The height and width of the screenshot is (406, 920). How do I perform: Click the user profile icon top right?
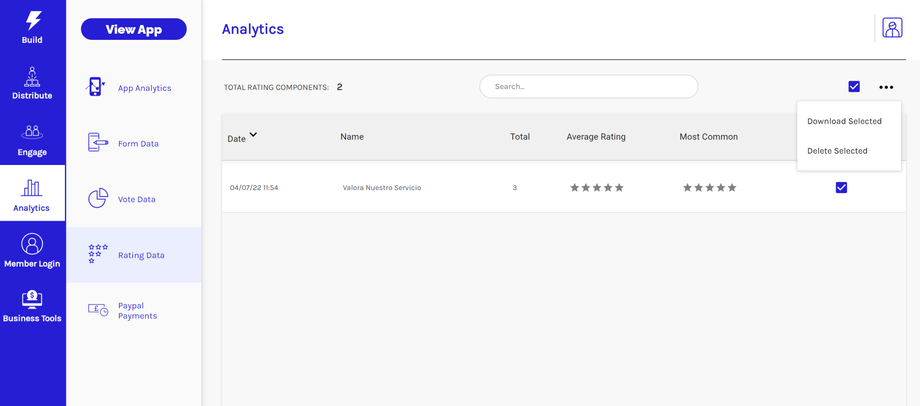pos(892,29)
